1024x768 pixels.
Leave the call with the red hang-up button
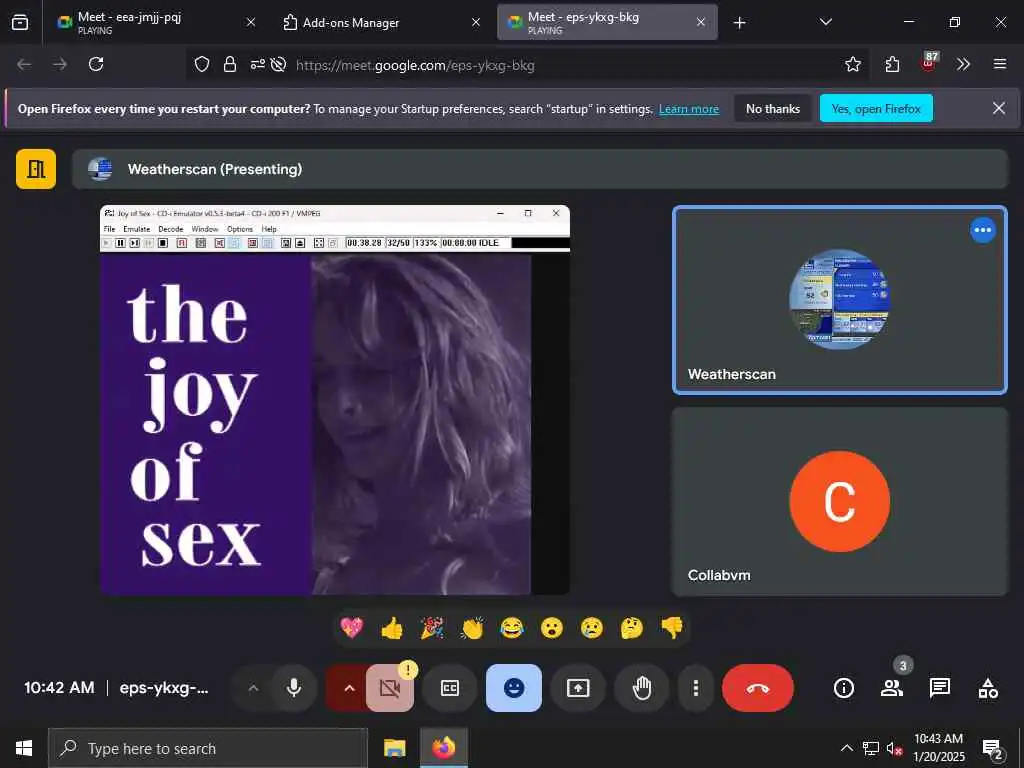pos(758,688)
